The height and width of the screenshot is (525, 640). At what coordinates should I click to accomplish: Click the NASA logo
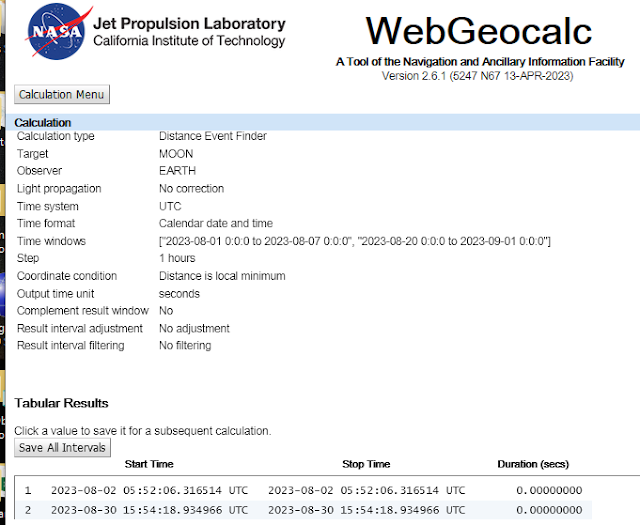click(57, 32)
